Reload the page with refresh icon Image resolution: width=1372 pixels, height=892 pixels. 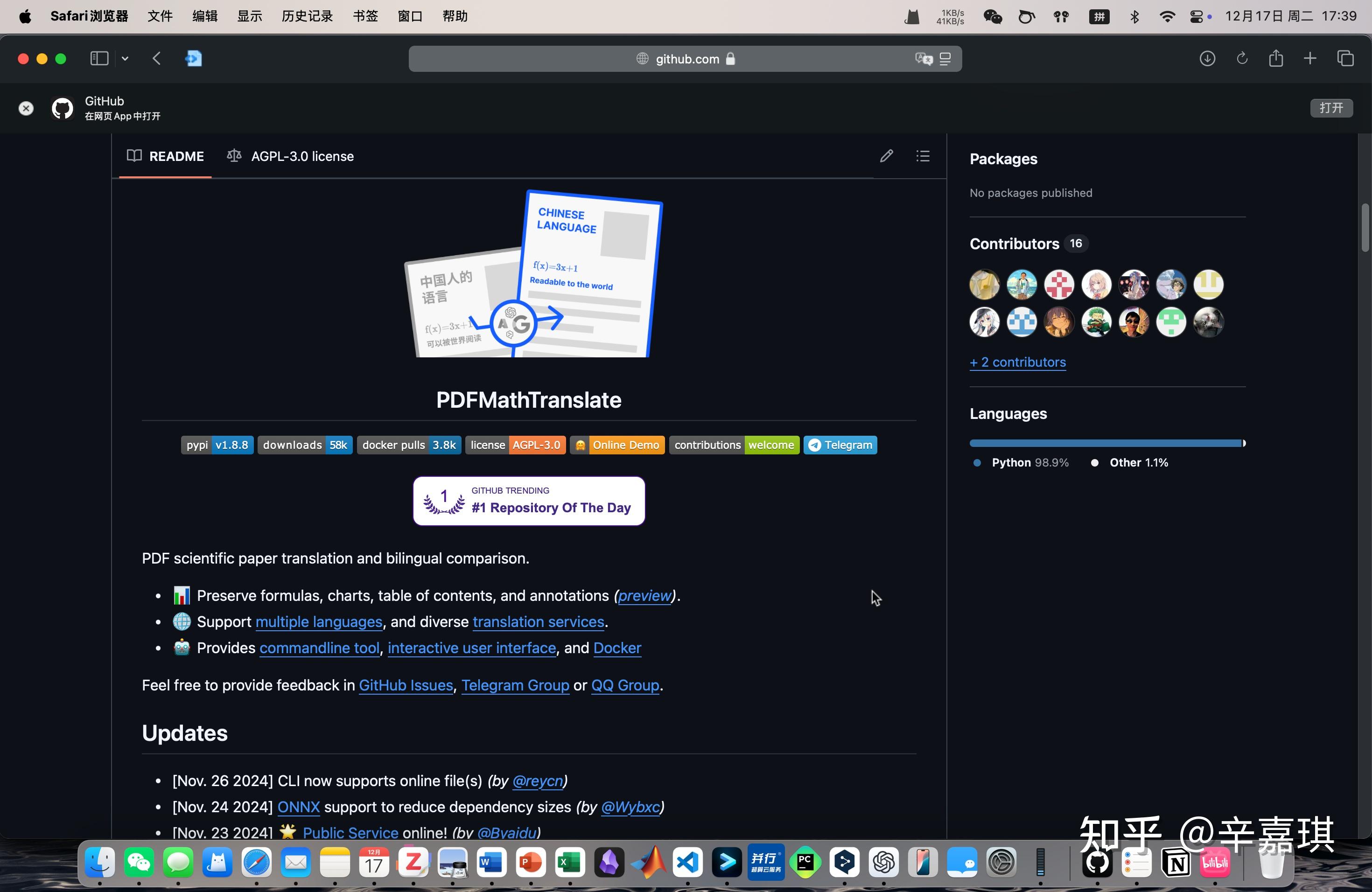(x=1242, y=58)
